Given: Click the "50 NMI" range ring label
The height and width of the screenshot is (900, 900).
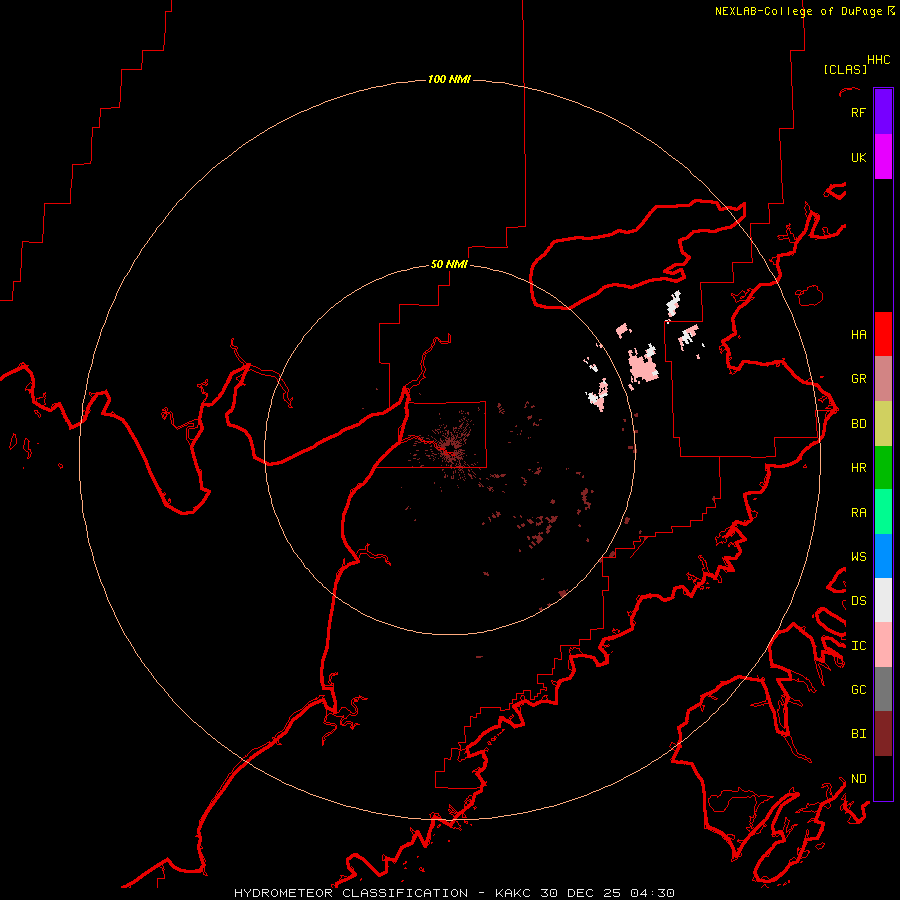Looking at the screenshot, I should pos(449,264).
